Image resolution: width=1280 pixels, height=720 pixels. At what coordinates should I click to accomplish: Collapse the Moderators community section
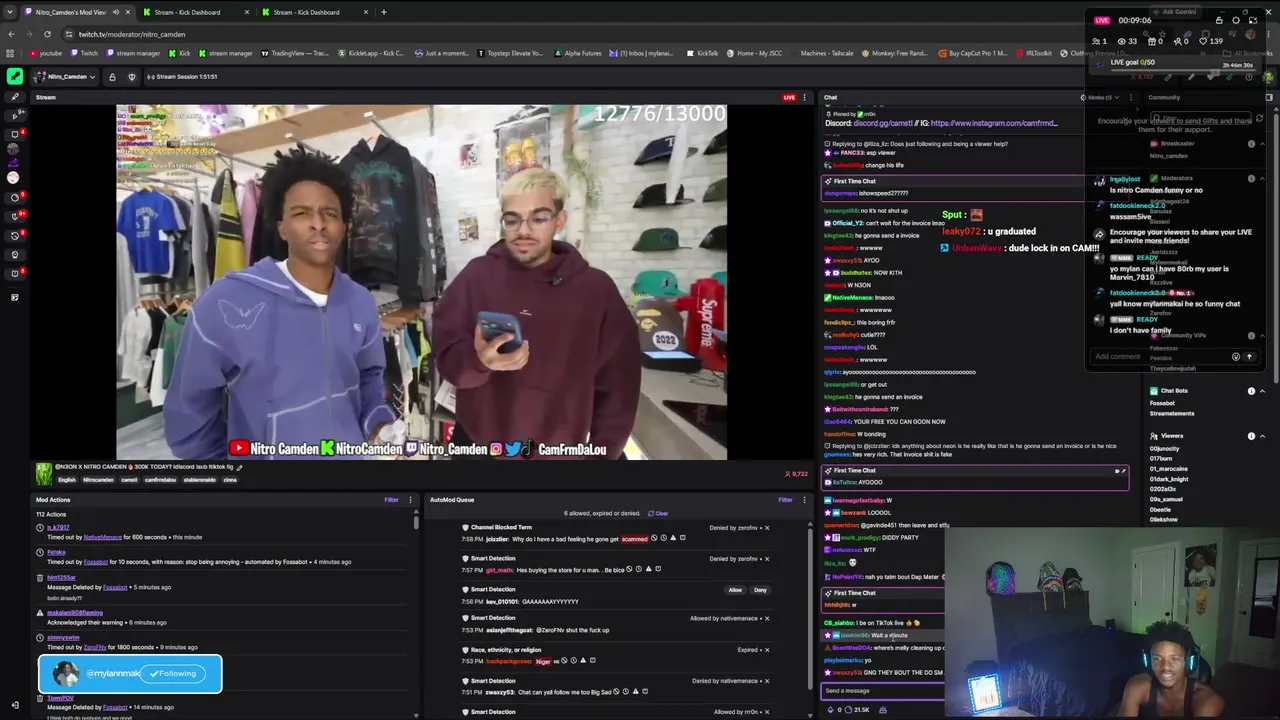(1262, 179)
